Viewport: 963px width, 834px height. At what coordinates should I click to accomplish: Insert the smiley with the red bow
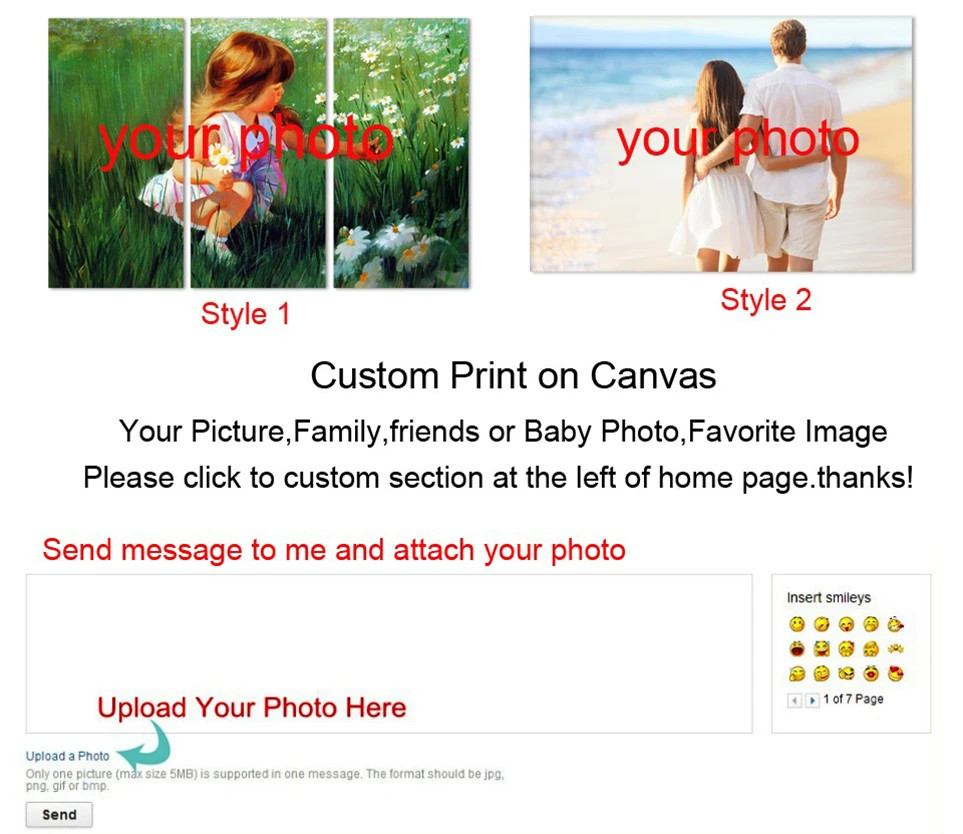[846, 649]
